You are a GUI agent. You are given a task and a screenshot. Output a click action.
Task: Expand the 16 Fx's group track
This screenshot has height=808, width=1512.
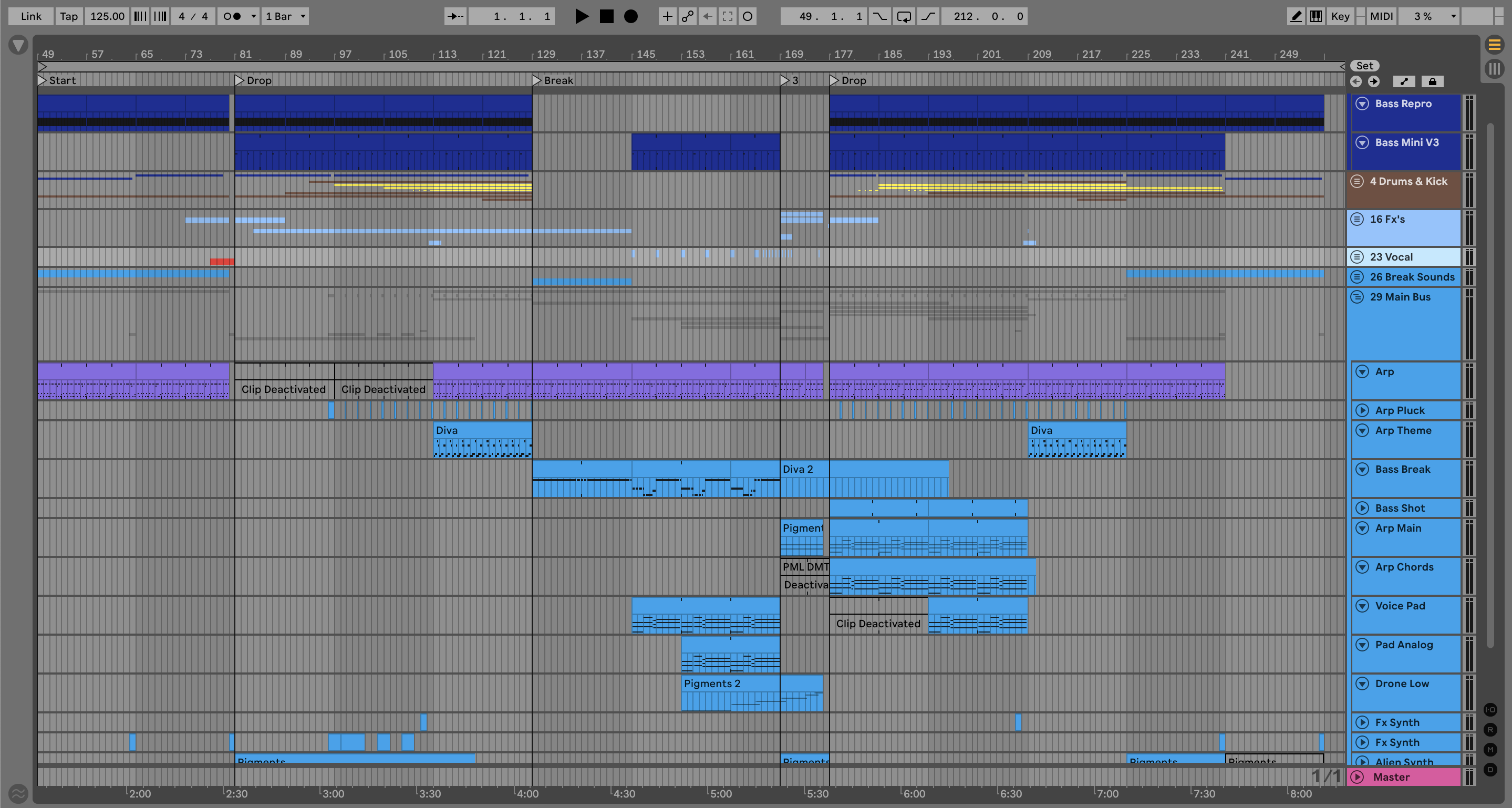click(1357, 220)
